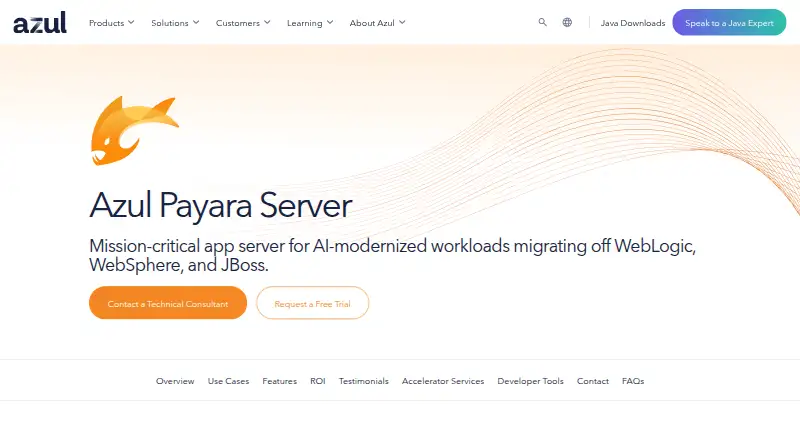Screen dimensions: 800x440
Task: Jump to the Overview section
Action: click(x=175, y=381)
